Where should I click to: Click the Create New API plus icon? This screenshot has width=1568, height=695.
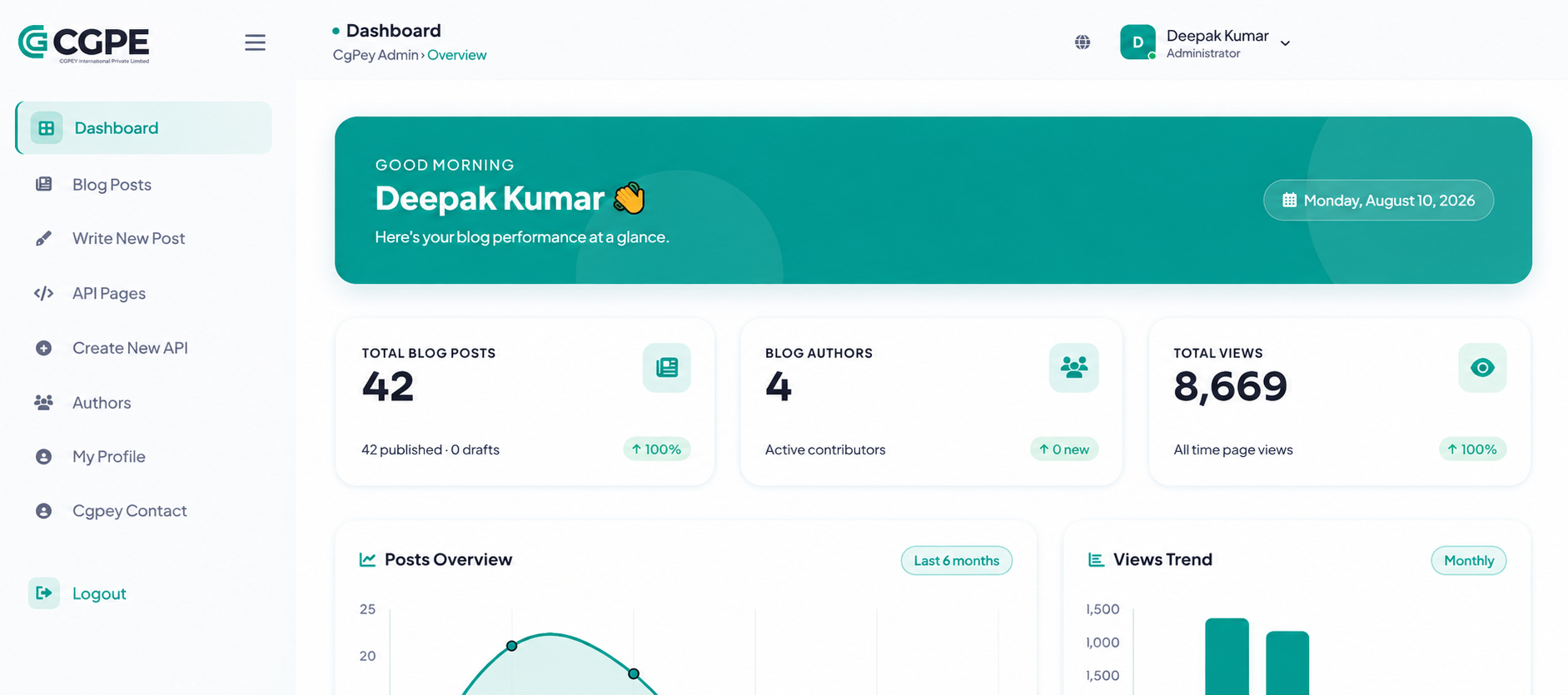(44, 348)
